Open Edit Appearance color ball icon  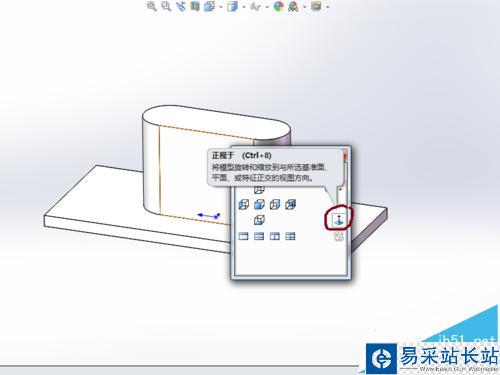click(x=279, y=6)
